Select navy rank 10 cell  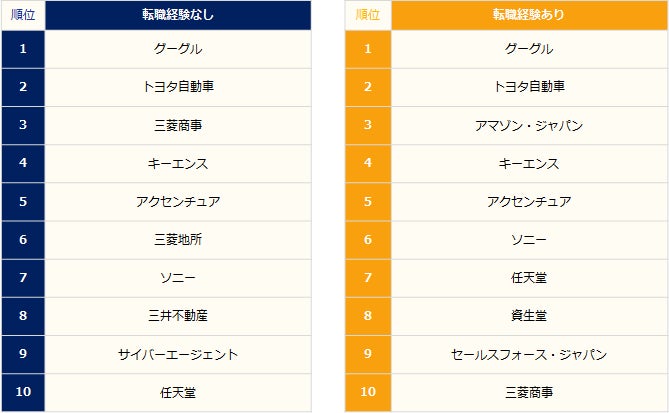(23, 392)
